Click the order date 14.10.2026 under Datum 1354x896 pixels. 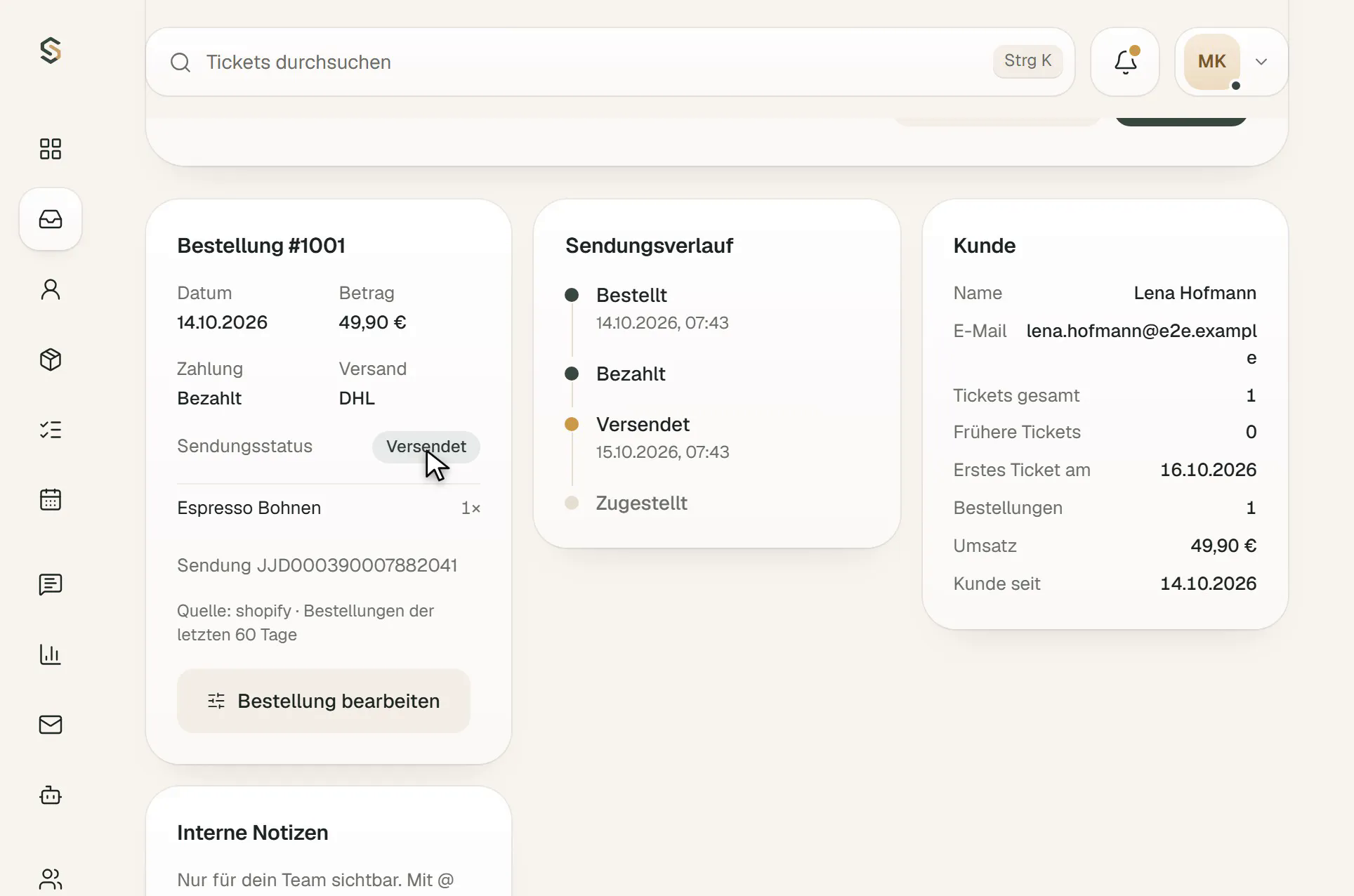point(222,322)
